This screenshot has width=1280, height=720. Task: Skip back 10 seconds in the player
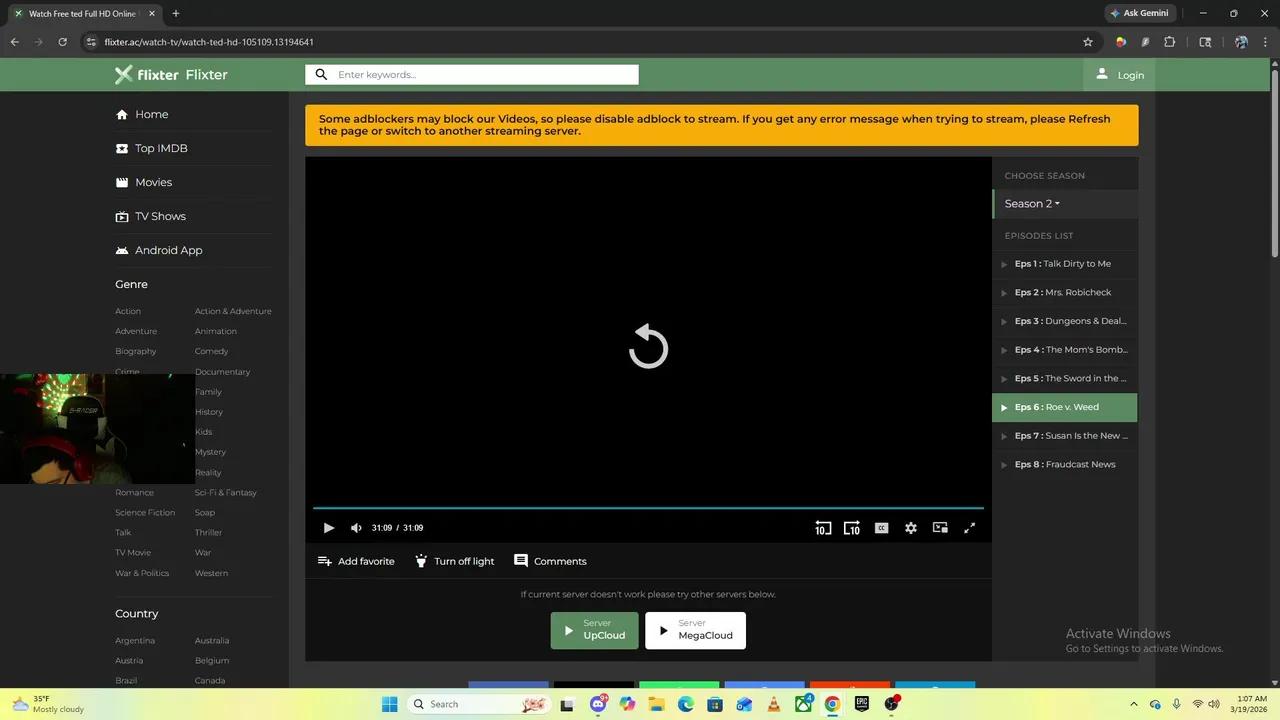[823, 527]
